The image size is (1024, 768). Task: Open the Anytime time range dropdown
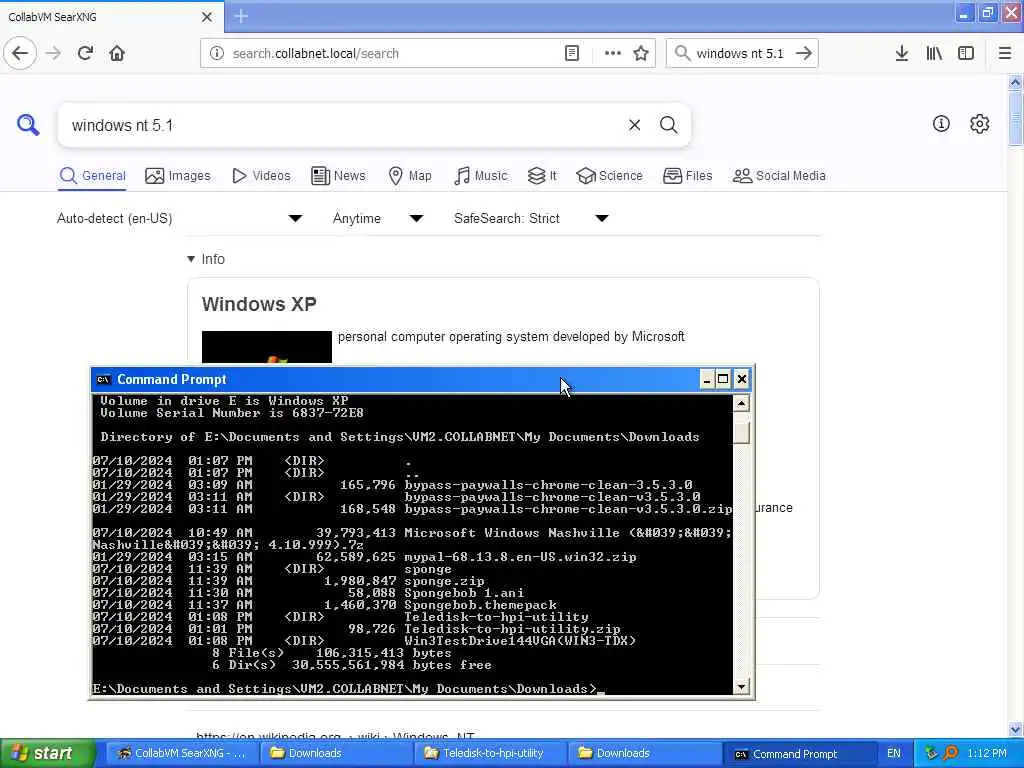point(378,218)
